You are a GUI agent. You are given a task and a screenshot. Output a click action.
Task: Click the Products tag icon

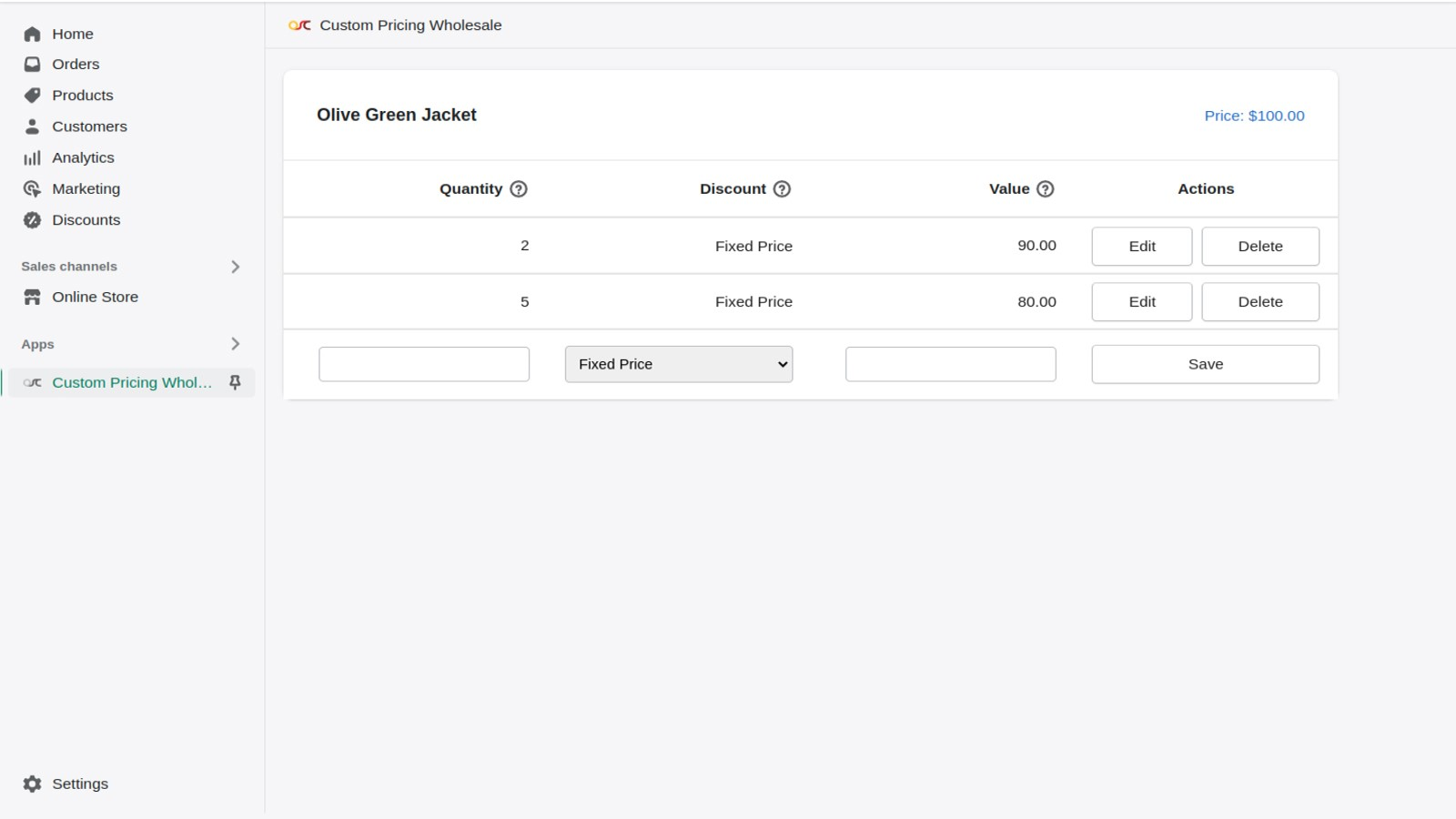pos(33,96)
